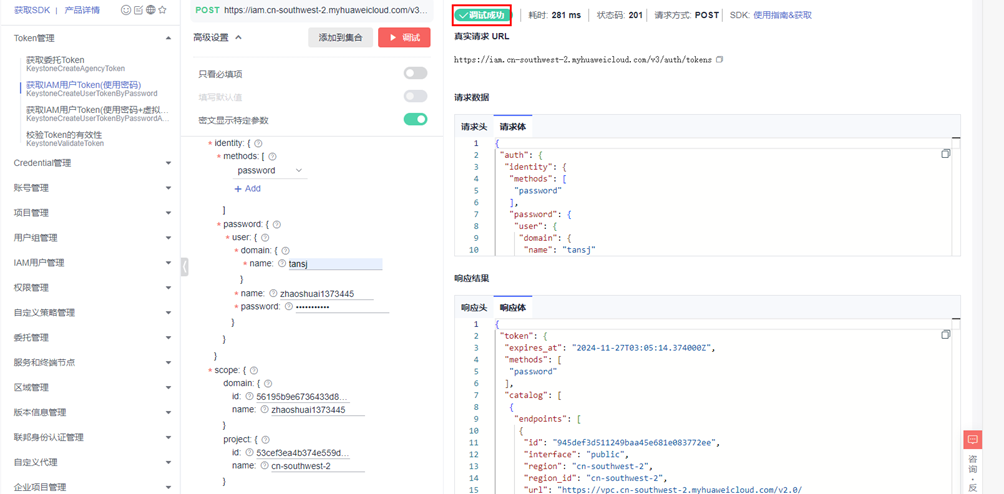Switch to 请求头 request header tab
The width and height of the screenshot is (1004, 494).
[x=474, y=127]
